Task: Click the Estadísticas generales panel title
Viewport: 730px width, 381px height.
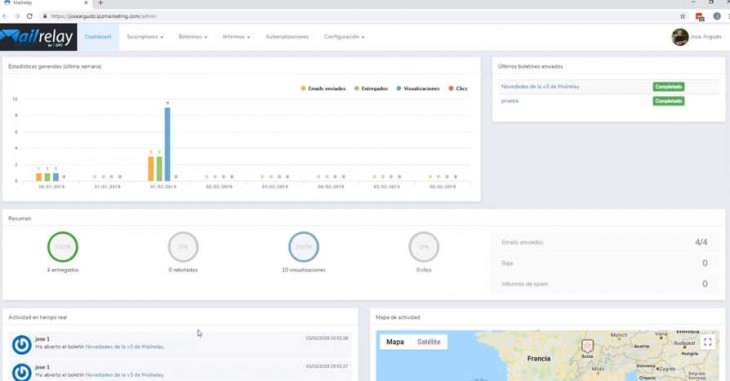Action: (55, 67)
